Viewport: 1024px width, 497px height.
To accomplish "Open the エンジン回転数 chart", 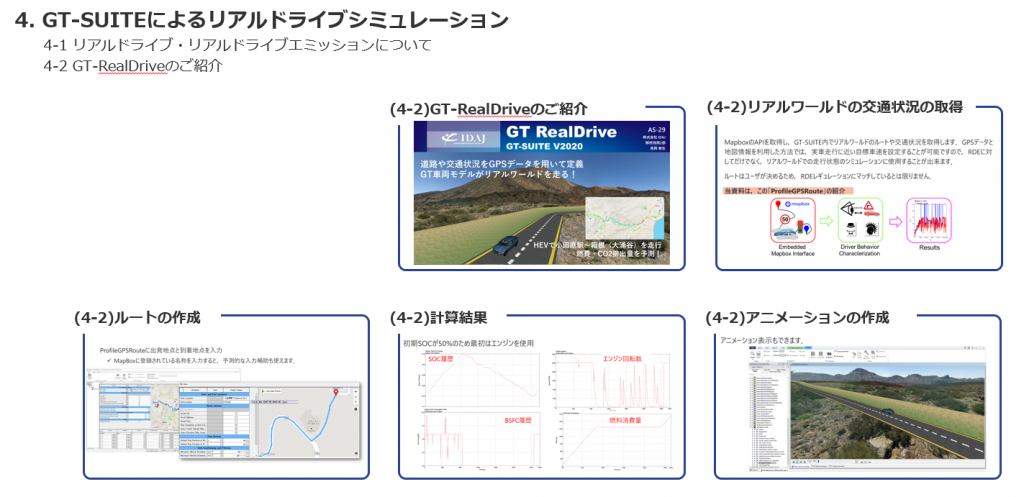I will [610, 379].
